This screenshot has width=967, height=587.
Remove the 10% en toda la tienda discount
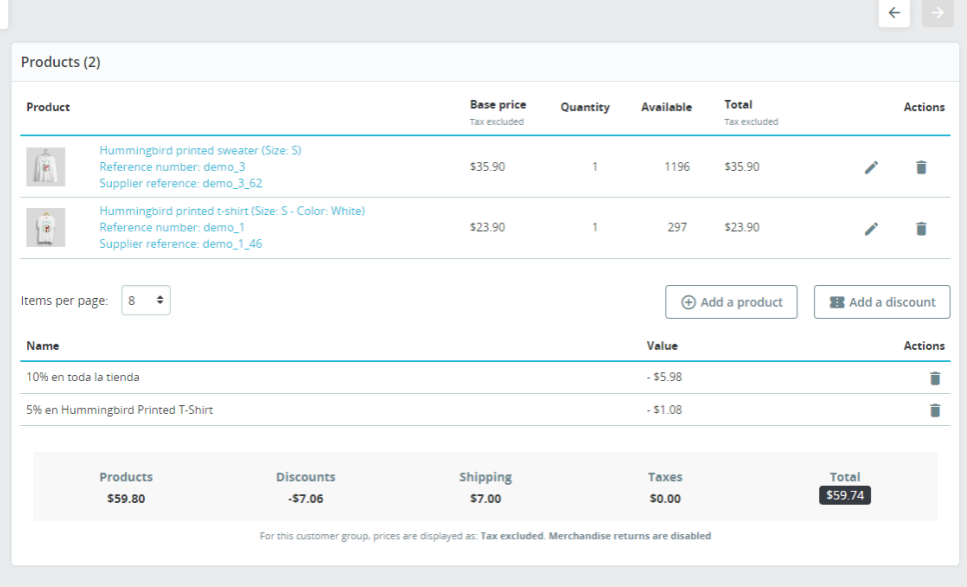[935, 378]
